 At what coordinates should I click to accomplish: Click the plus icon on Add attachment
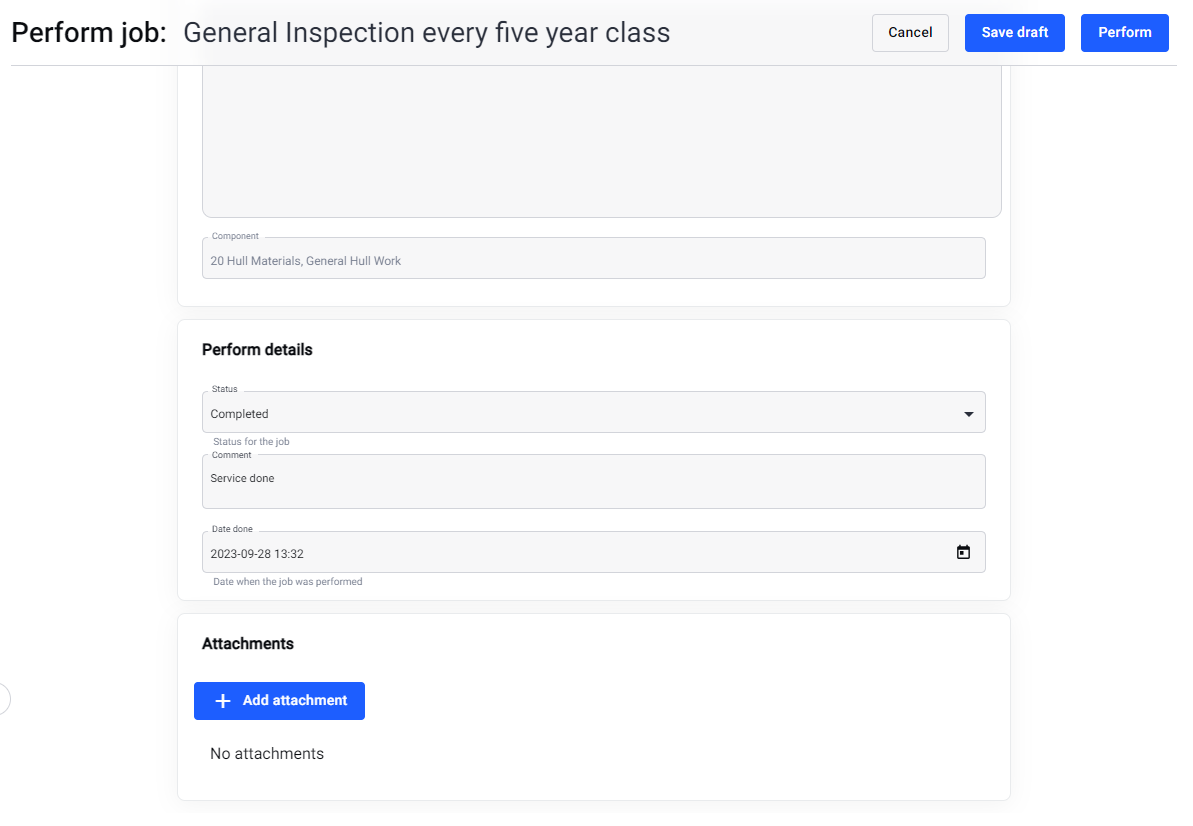pos(222,701)
